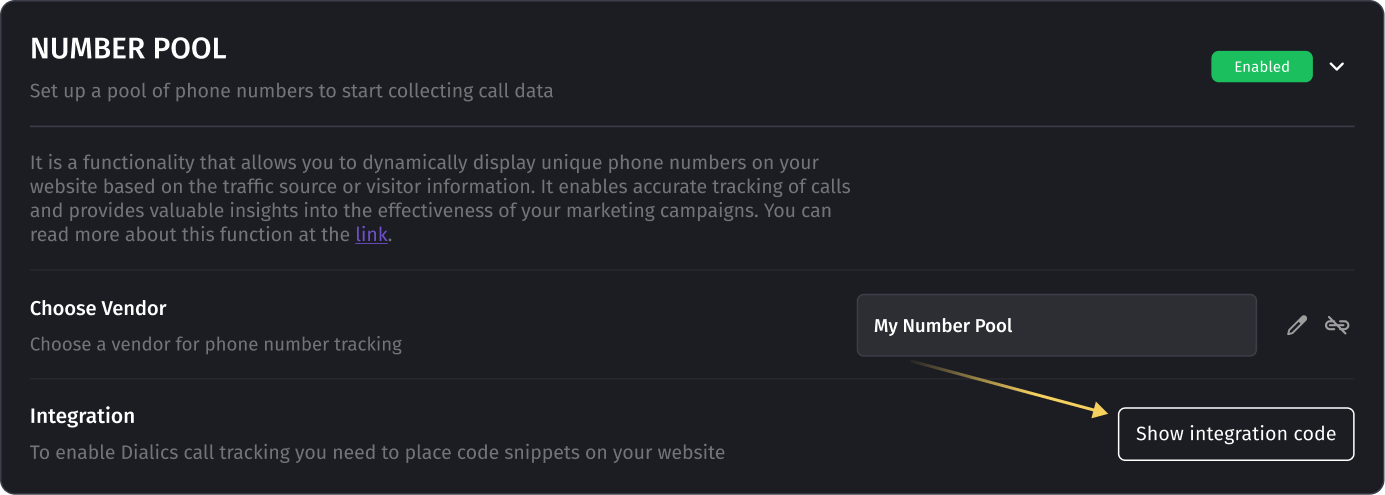Show integration code
The image size is (1385, 495).
(1236, 434)
